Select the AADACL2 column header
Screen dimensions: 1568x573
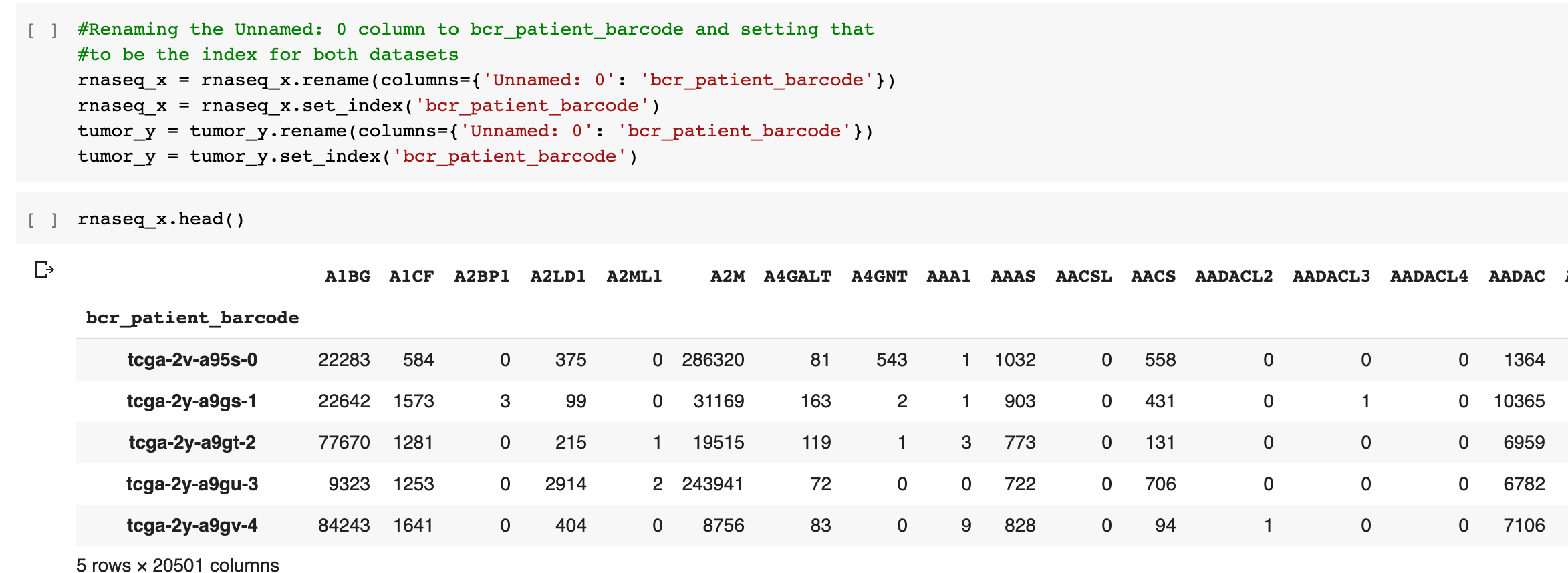(1234, 276)
